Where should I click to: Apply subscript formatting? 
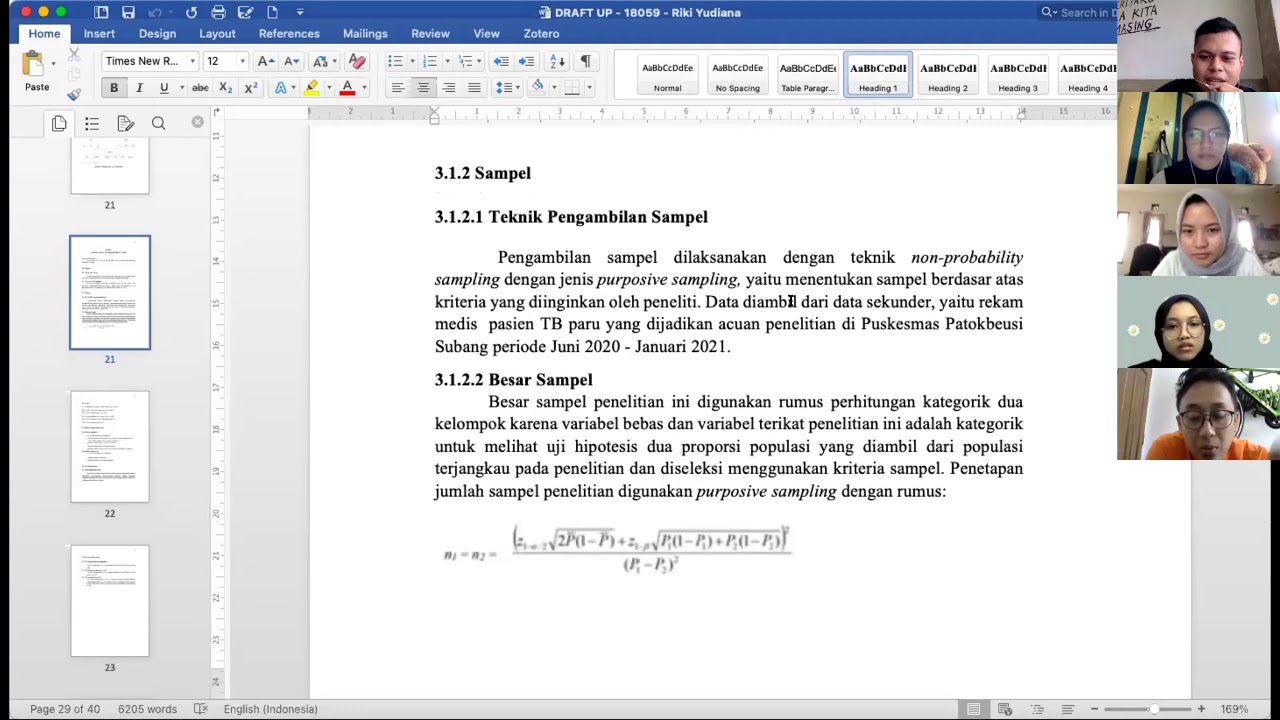[225, 88]
